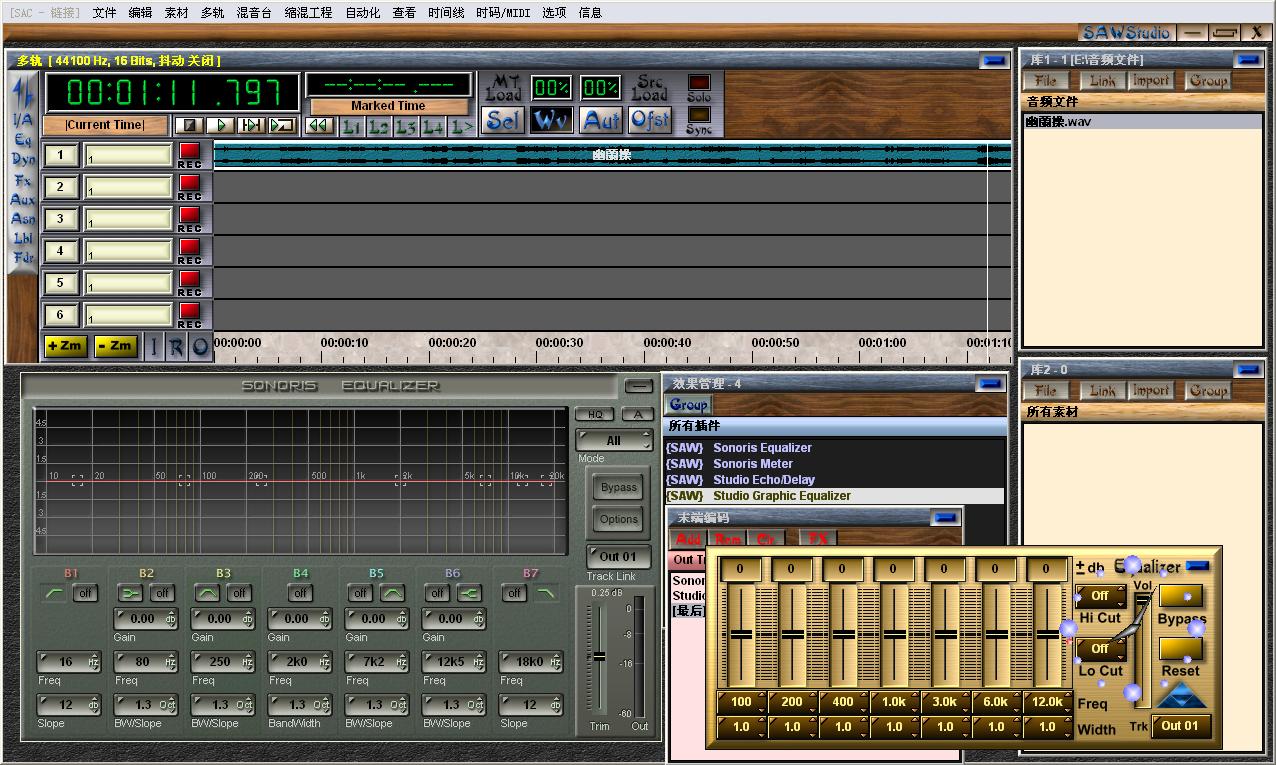
Task: Click the Add button in end-encoding panel
Action: tap(688, 539)
